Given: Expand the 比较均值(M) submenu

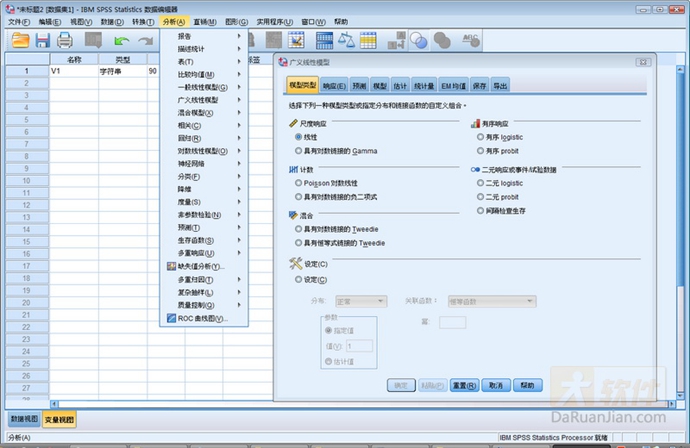Looking at the screenshot, I should 204,74.
